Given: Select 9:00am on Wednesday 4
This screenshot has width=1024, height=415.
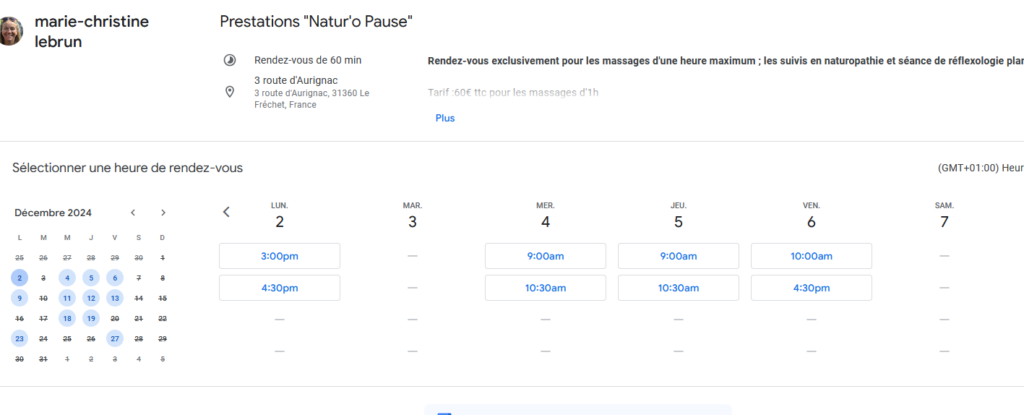Looking at the screenshot, I should pyautogui.click(x=545, y=256).
